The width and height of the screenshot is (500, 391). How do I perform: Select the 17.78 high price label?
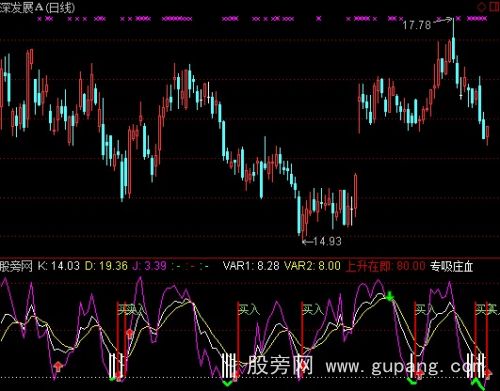click(x=417, y=25)
